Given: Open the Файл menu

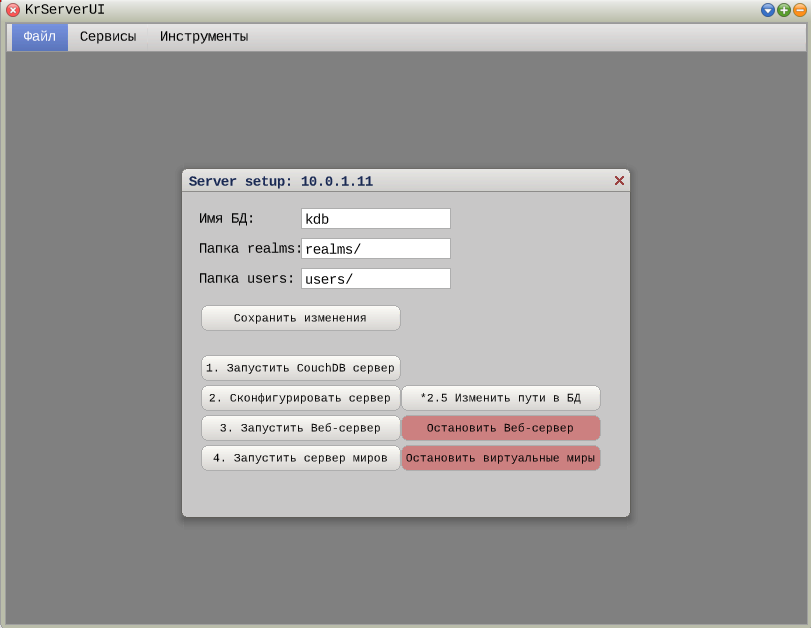Looking at the screenshot, I should click(40, 37).
